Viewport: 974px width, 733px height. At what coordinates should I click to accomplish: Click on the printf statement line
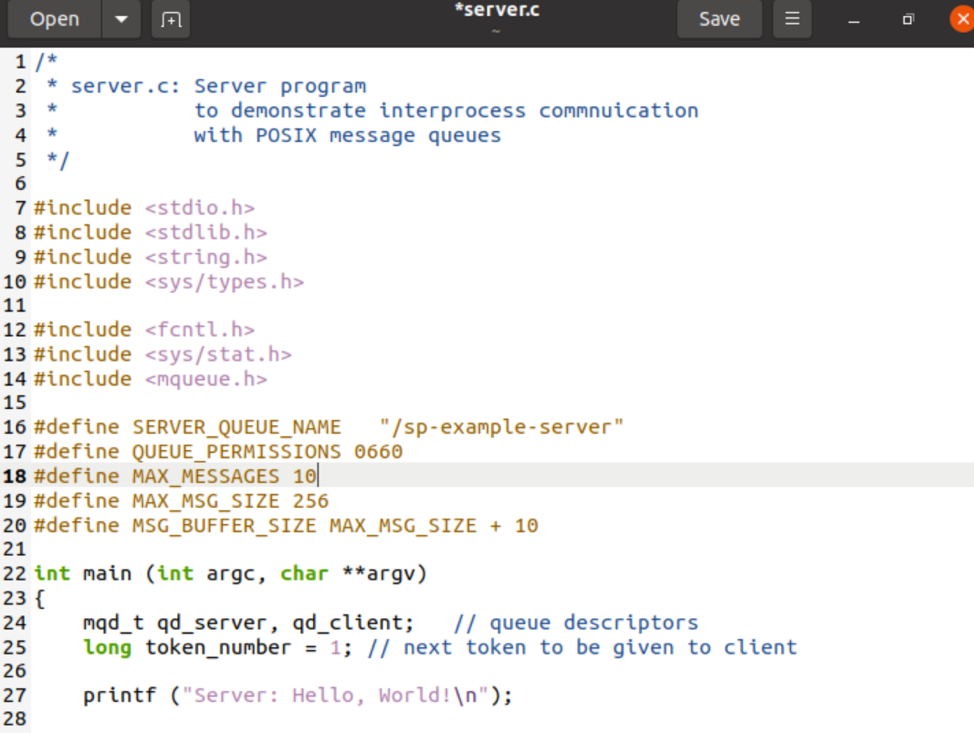point(297,696)
